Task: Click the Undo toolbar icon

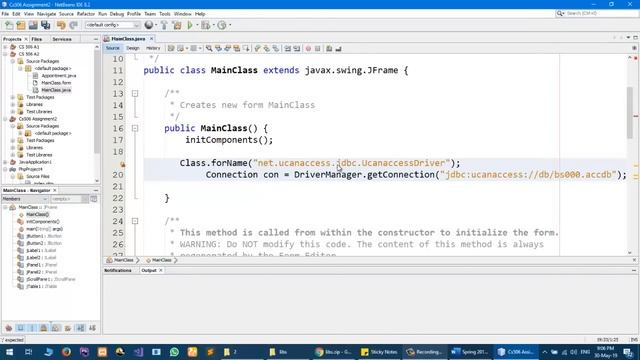Action: click(61, 25)
